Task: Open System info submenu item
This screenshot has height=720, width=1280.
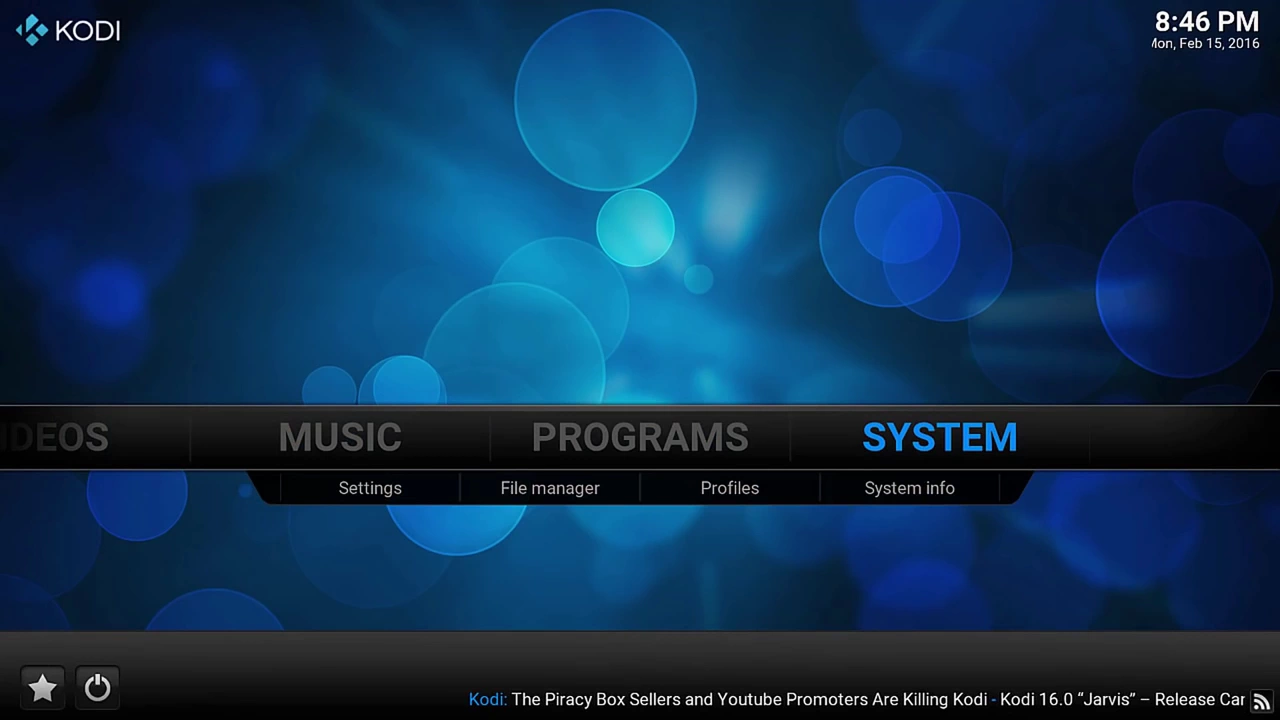Action: pyautogui.click(x=909, y=488)
